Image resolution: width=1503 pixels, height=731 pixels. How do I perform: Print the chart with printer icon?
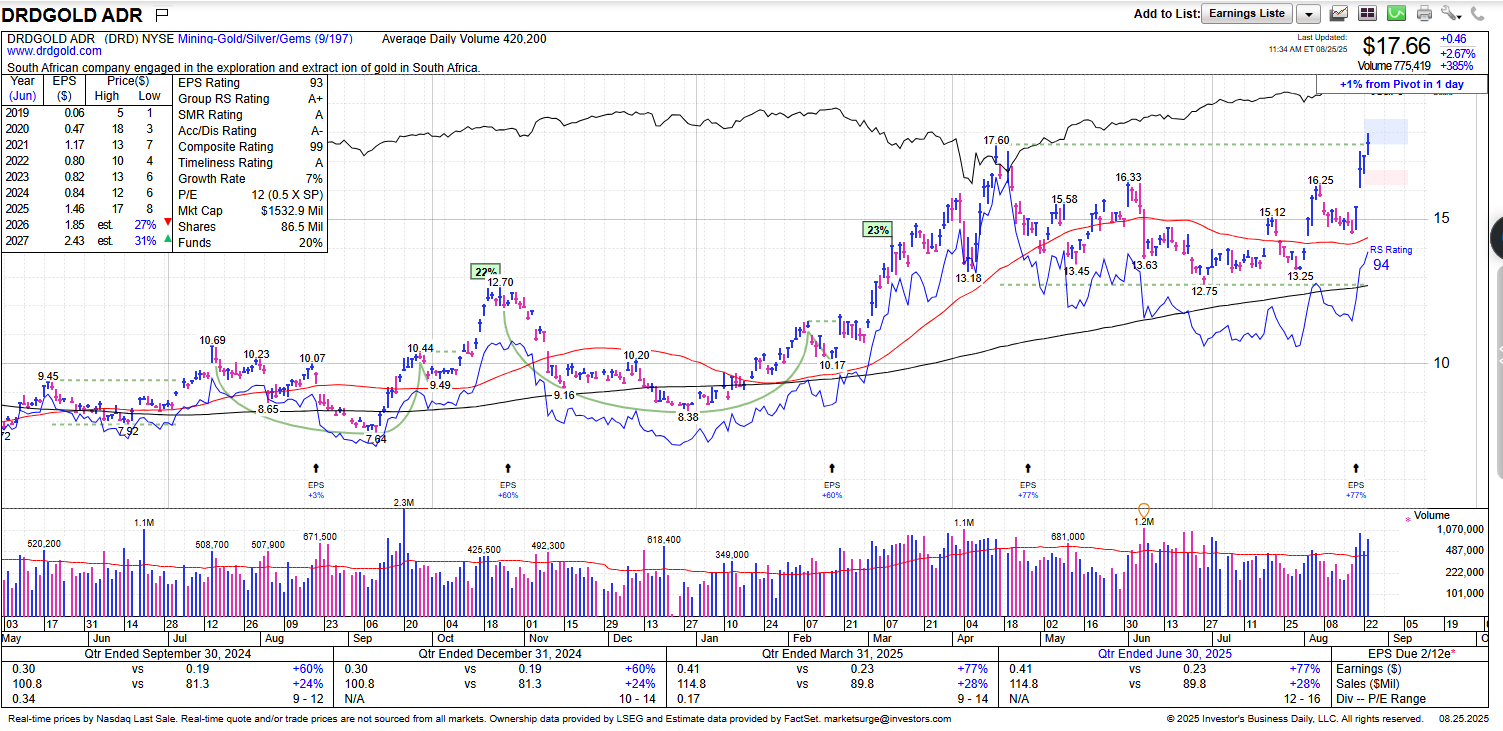point(1424,14)
